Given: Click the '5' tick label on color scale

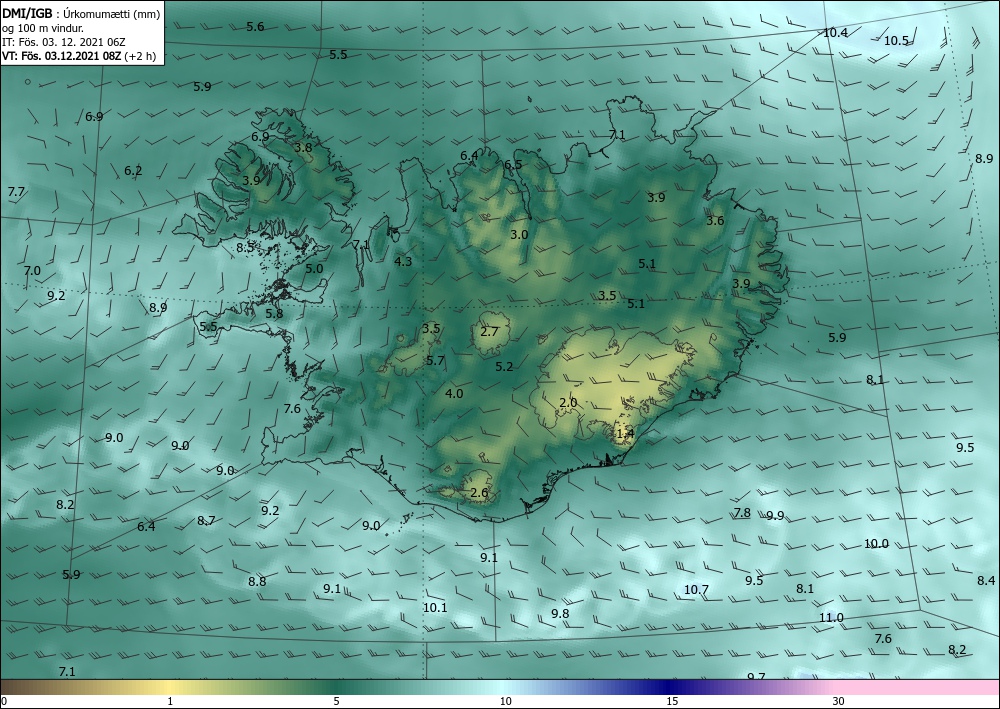Looking at the screenshot, I should (x=336, y=702).
